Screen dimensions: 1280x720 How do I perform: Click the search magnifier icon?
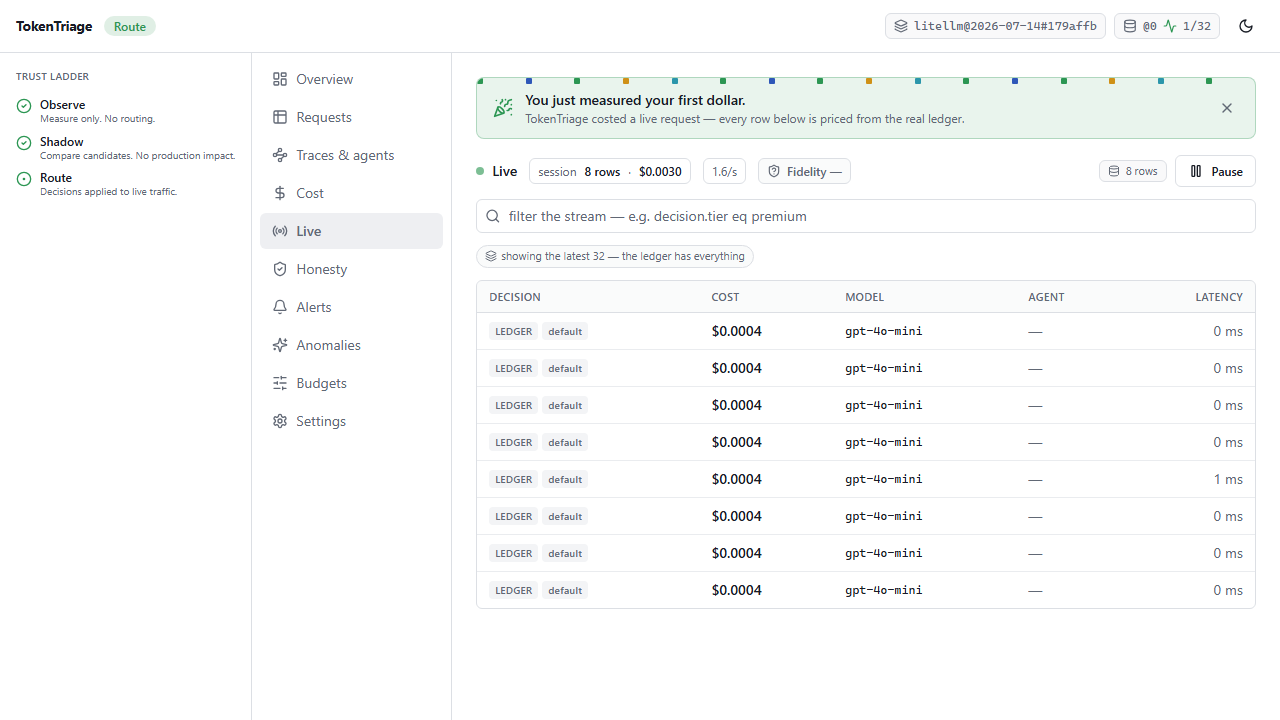pos(493,216)
